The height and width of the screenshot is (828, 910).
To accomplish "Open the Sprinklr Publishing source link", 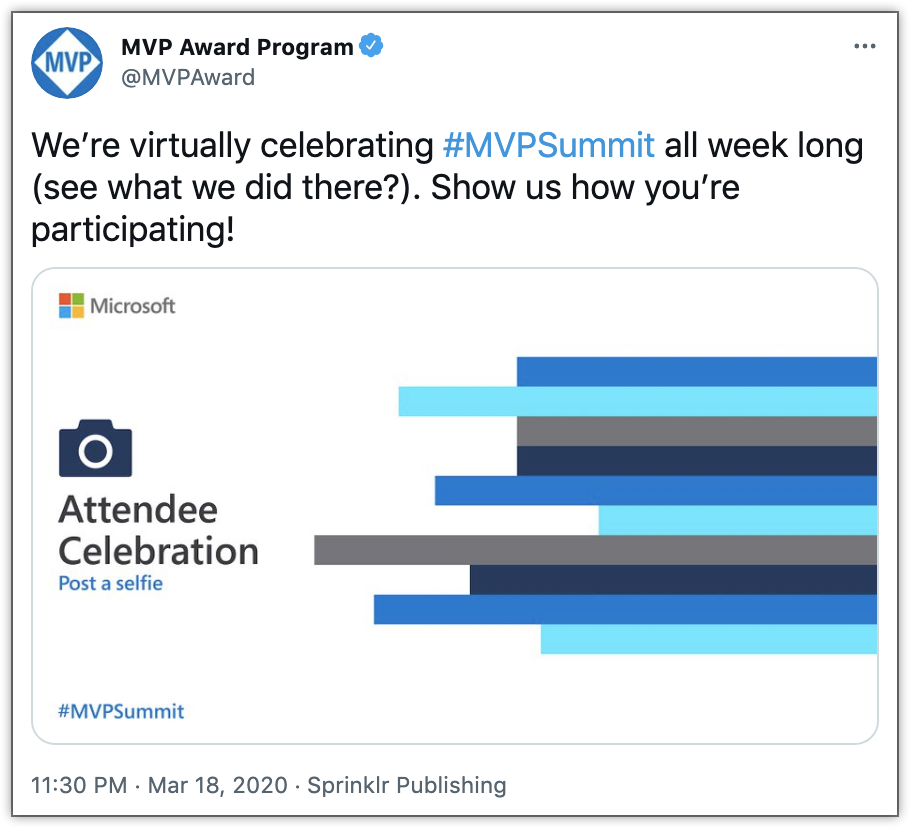I will click(x=407, y=785).
